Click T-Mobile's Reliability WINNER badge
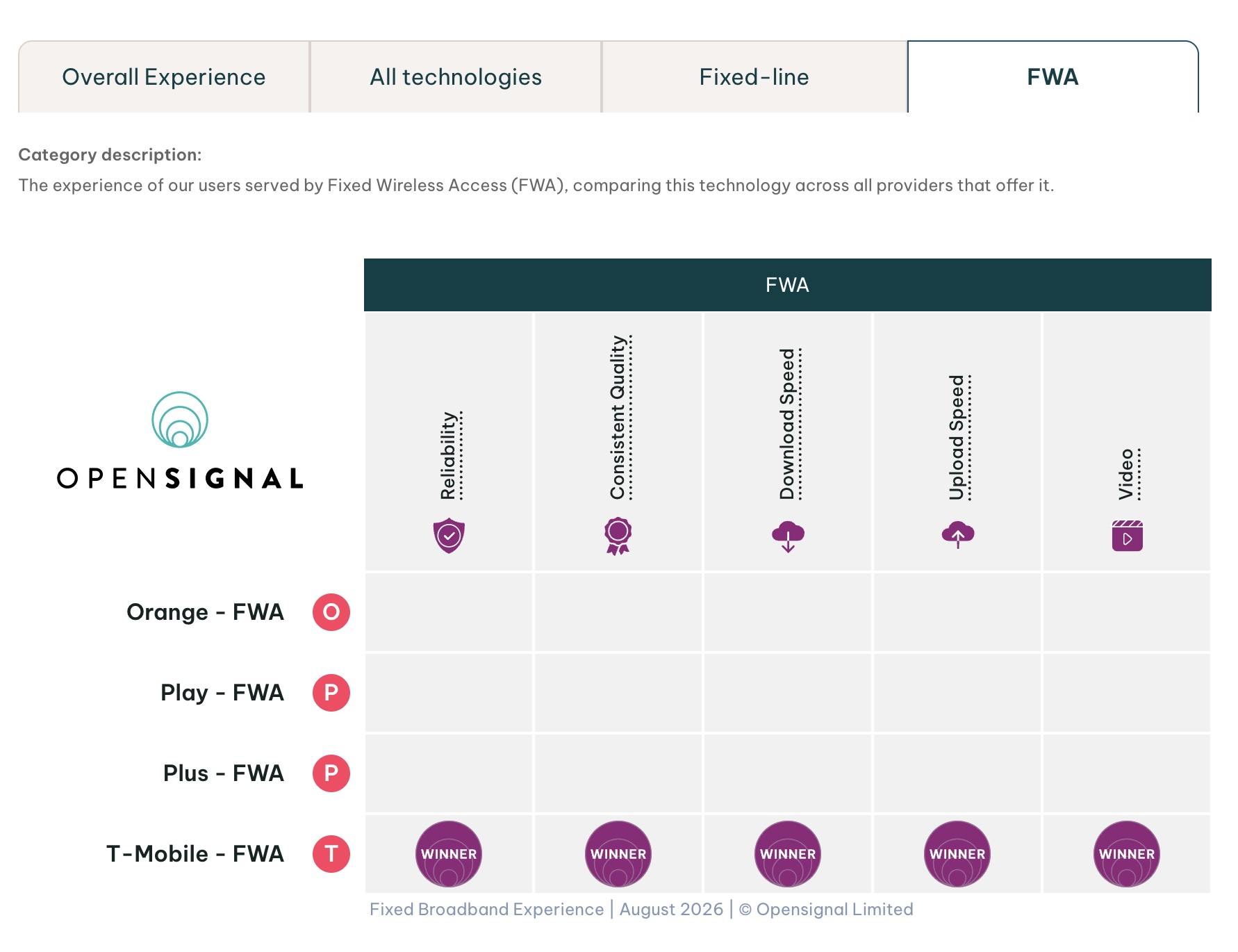The width and height of the screenshot is (1238, 952). coord(449,854)
